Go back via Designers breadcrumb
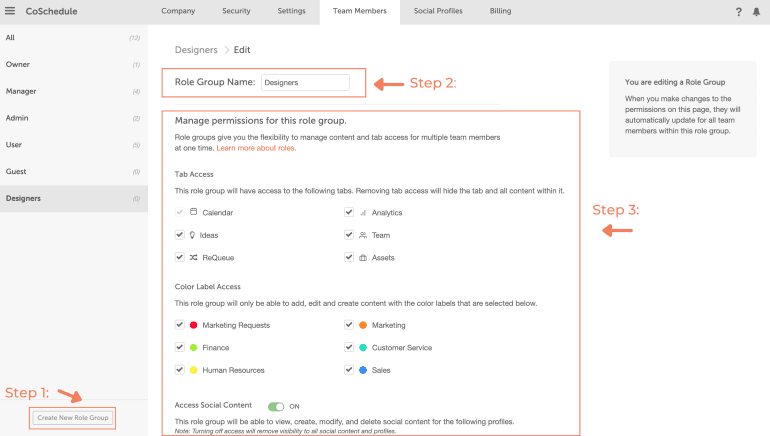 point(196,49)
